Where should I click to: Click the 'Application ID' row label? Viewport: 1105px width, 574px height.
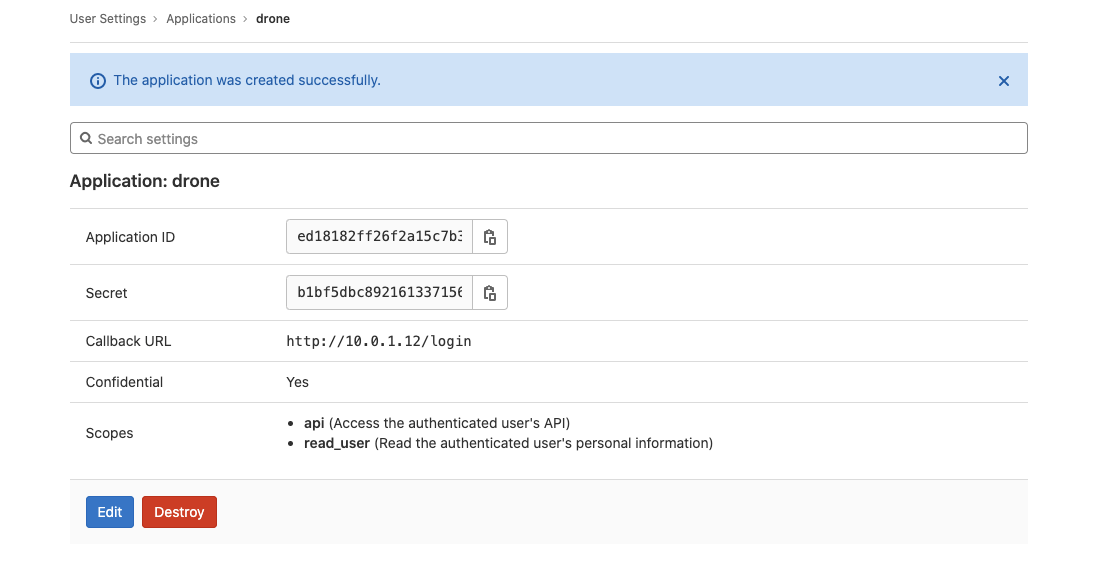tap(130, 237)
